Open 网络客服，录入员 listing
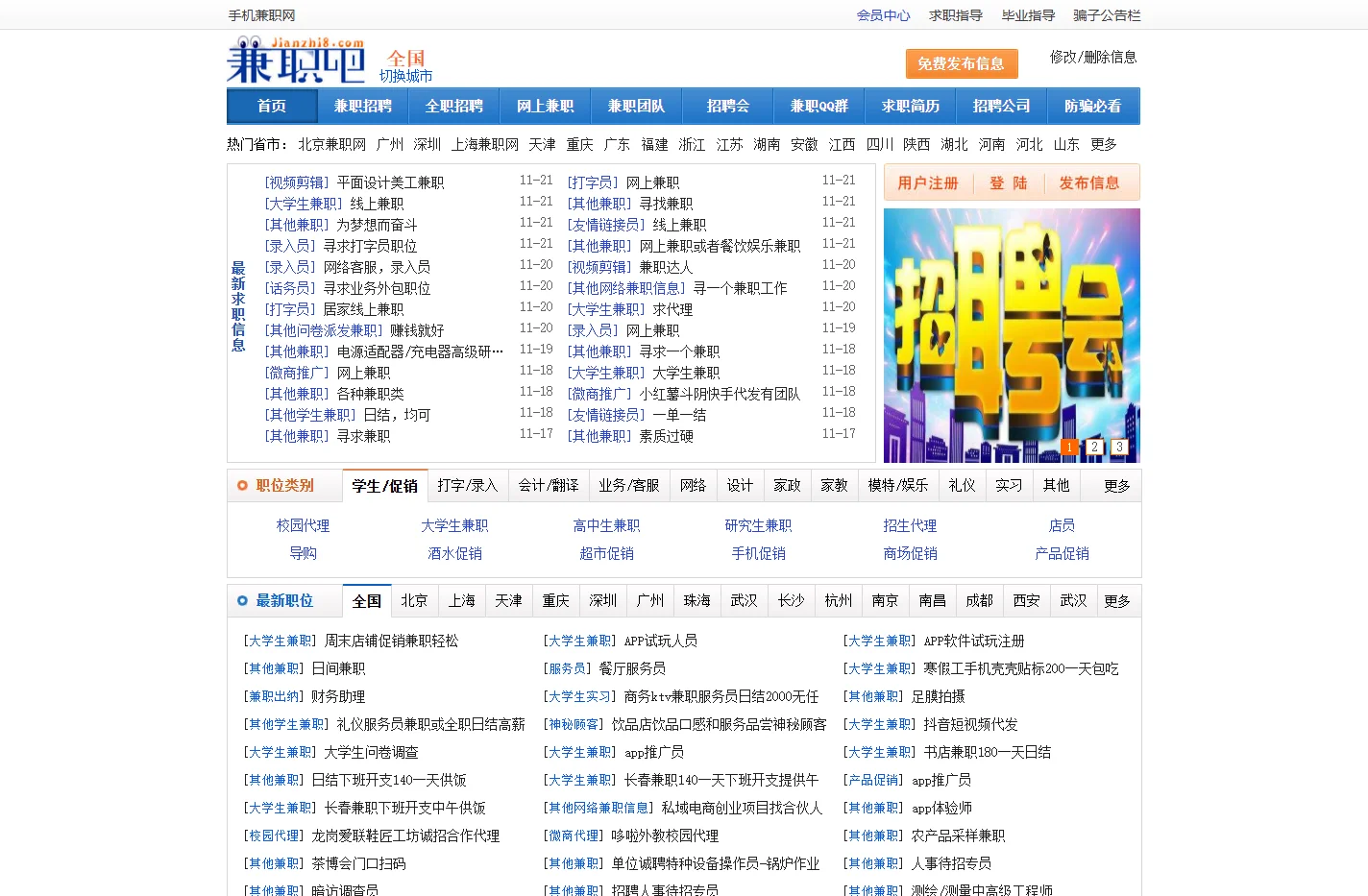 tap(377, 267)
